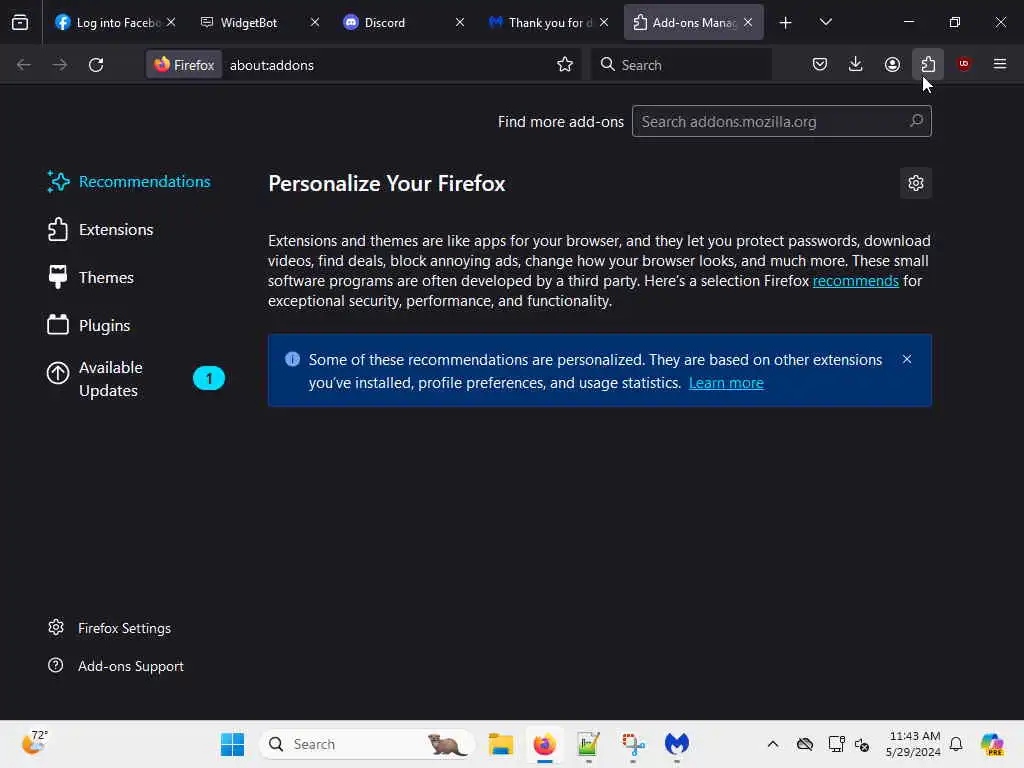Click the Windows taskbar Search box
The image size is (1024, 768).
[x=368, y=744]
